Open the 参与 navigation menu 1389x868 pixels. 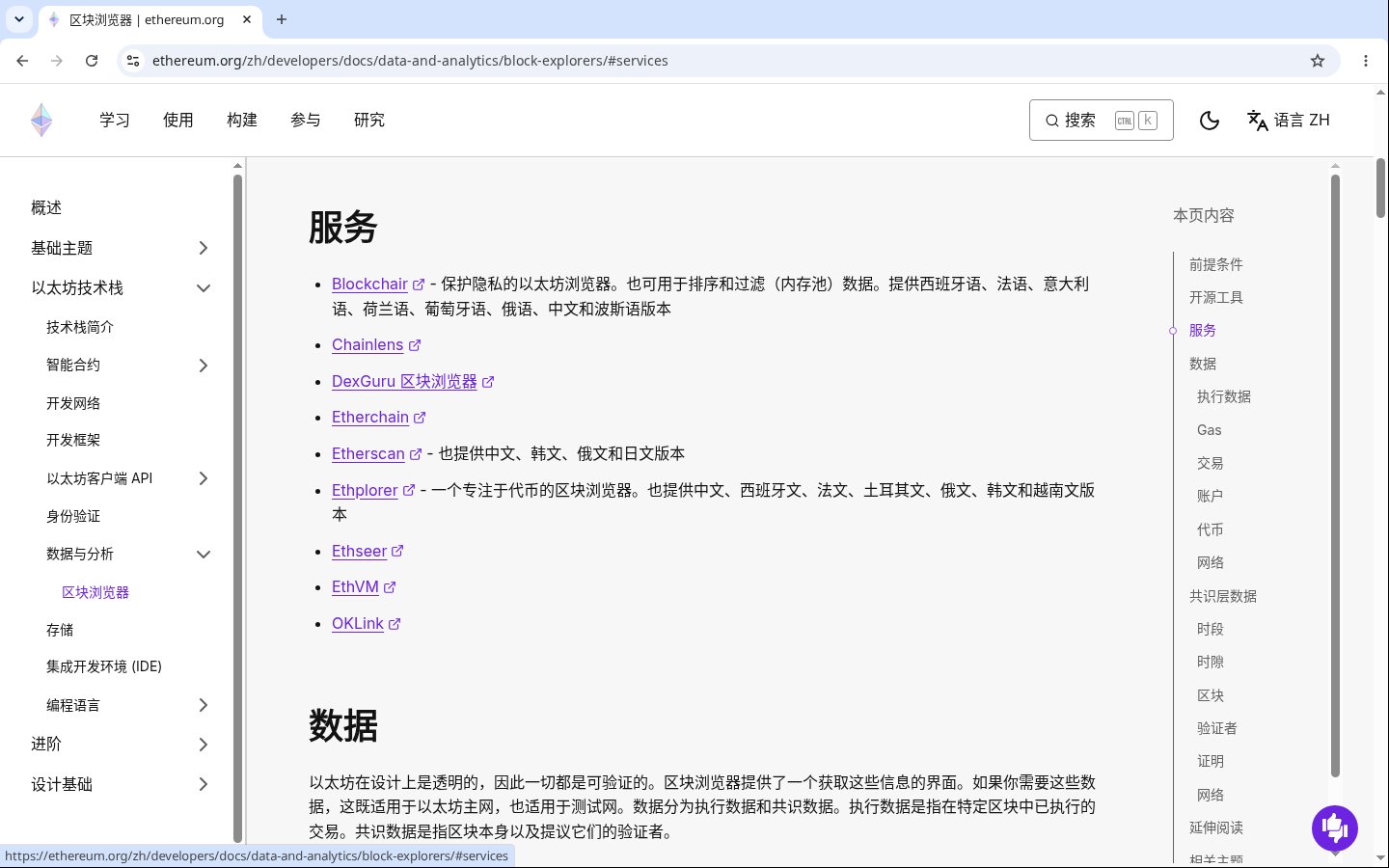pyautogui.click(x=306, y=121)
